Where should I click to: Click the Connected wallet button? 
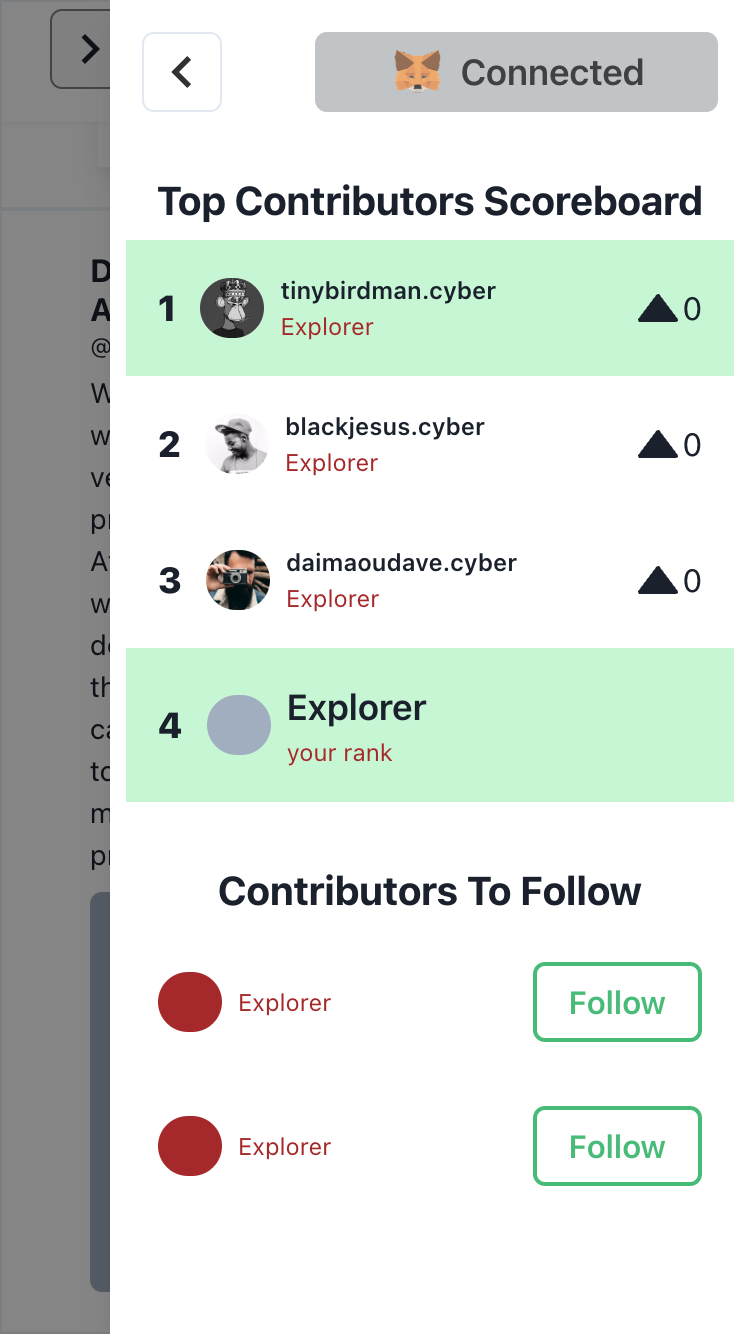click(x=516, y=72)
